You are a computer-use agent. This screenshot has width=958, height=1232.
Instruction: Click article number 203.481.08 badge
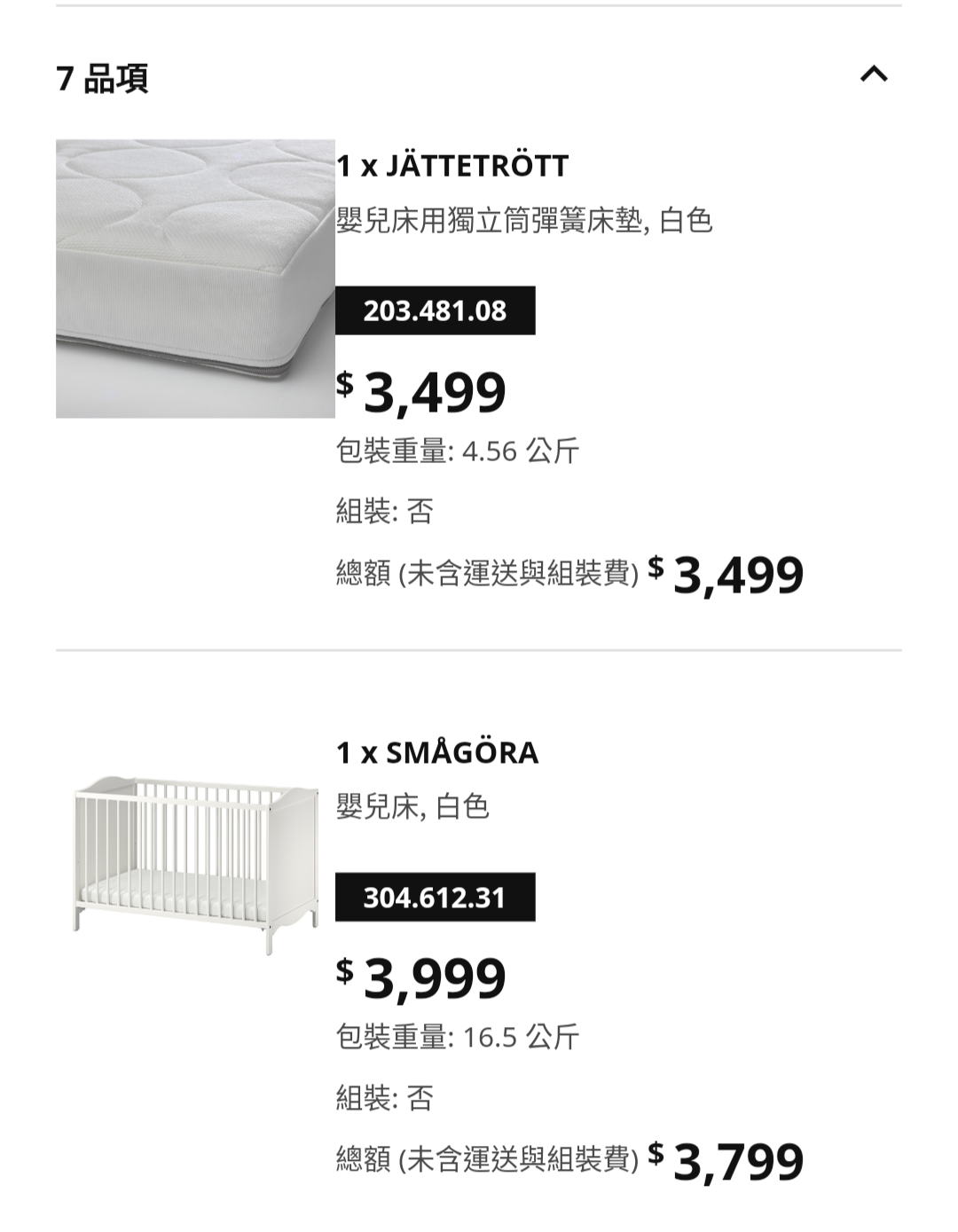coord(435,310)
